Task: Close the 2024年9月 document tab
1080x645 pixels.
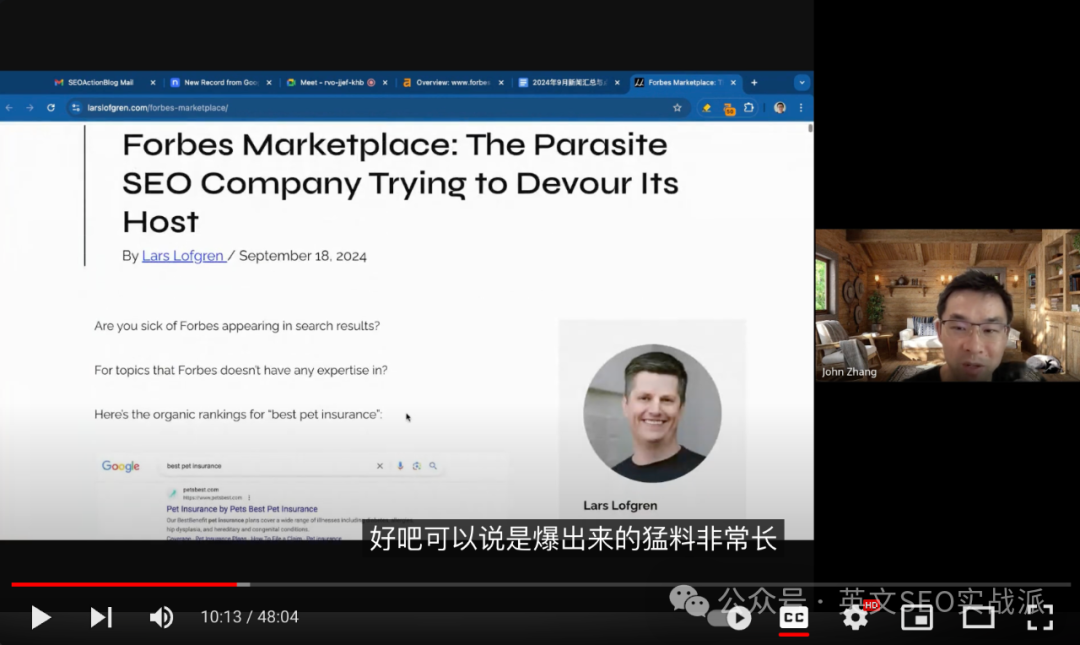Action: [x=617, y=83]
